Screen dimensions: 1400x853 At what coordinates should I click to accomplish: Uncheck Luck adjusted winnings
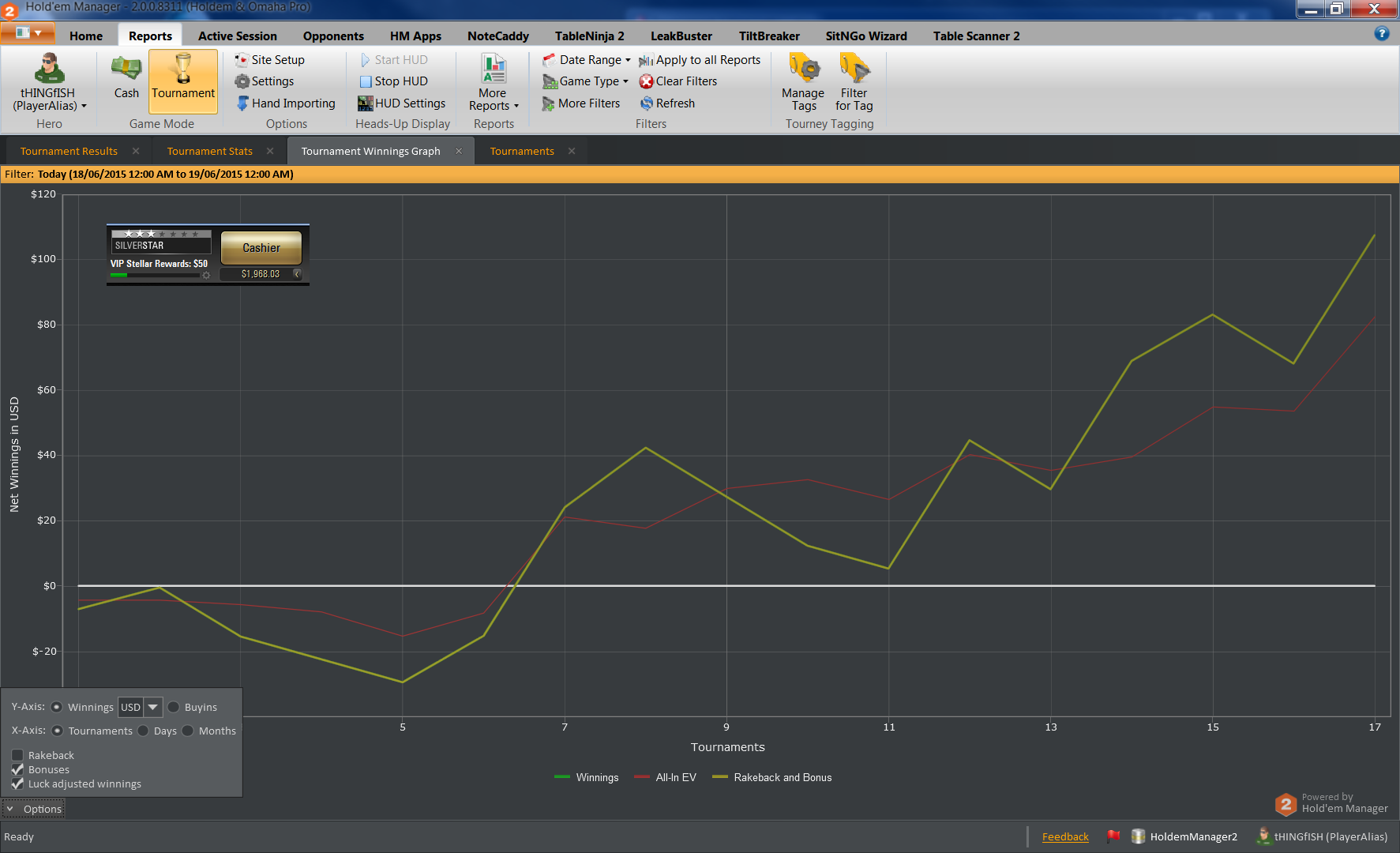point(17,783)
